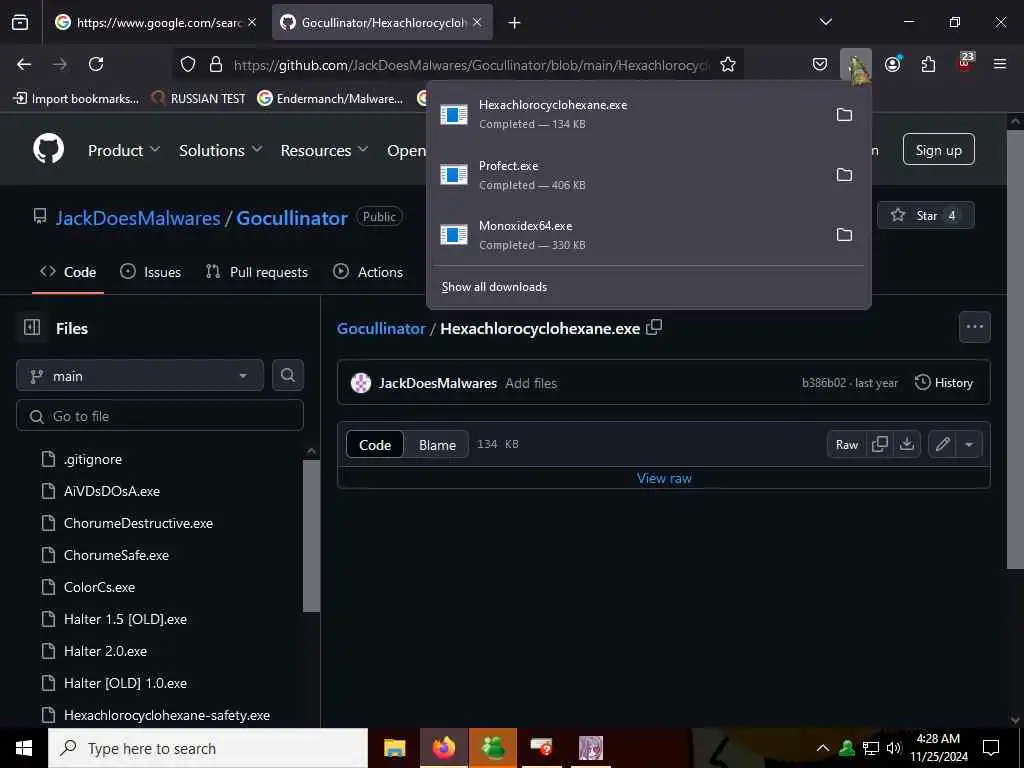The width and height of the screenshot is (1024, 768).
Task: Open Firefox View in the tab bar
Action: [20, 23]
